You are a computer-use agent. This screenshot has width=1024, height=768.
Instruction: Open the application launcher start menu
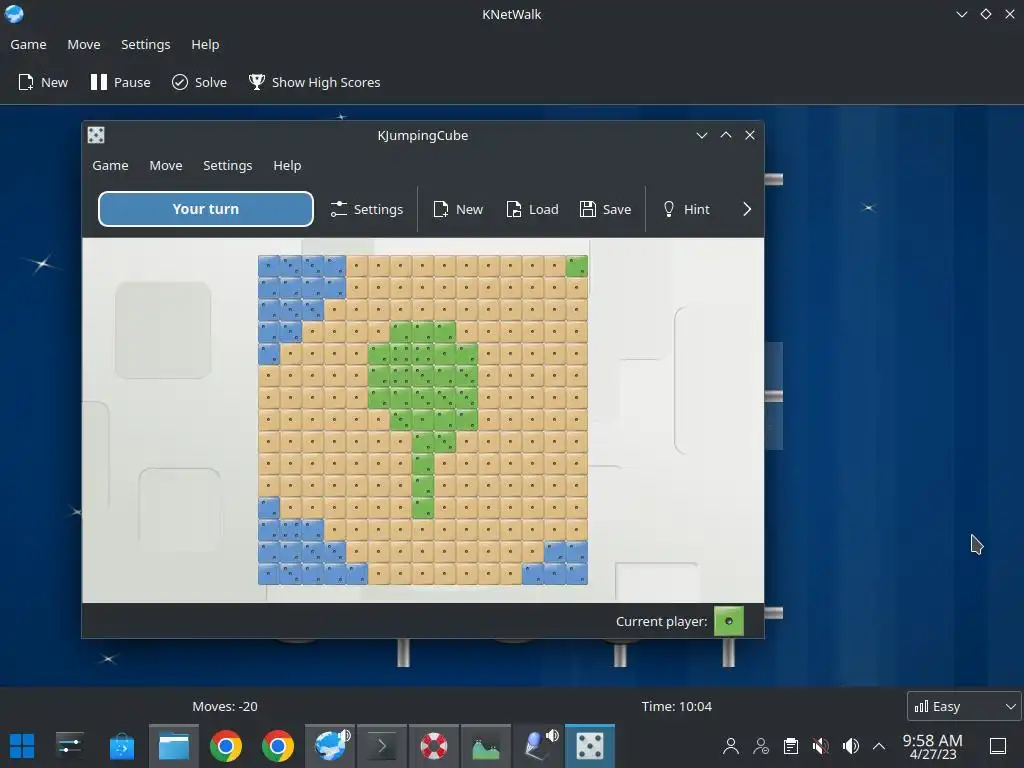click(x=22, y=746)
